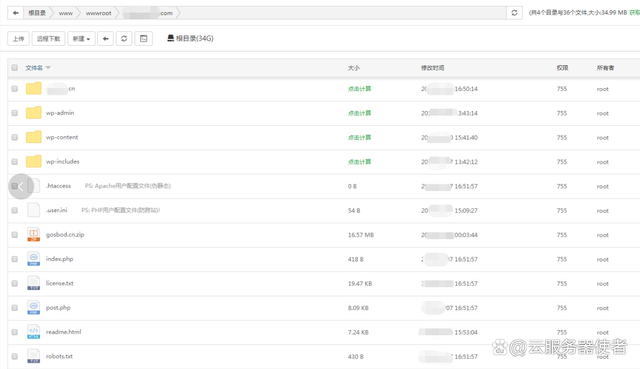Click the license.txt file icon
The width and height of the screenshot is (640, 369).
pyautogui.click(x=33, y=283)
